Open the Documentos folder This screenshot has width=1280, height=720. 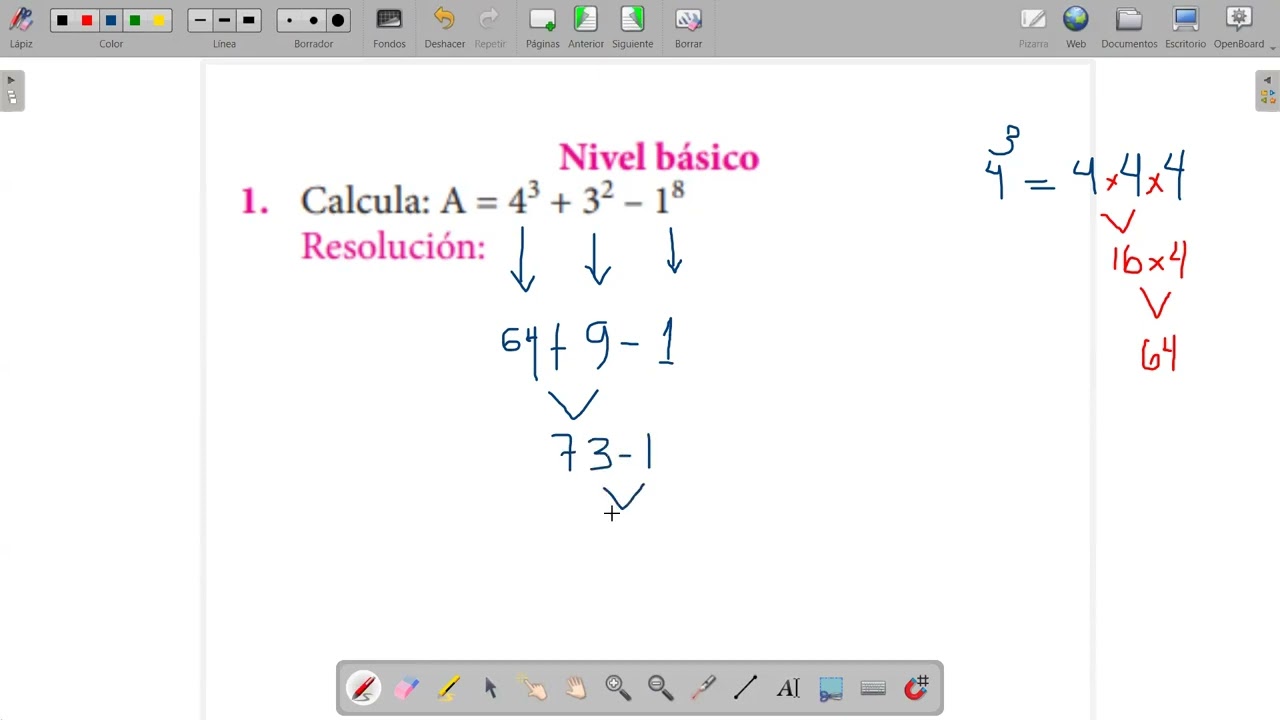coord(1129,27)
